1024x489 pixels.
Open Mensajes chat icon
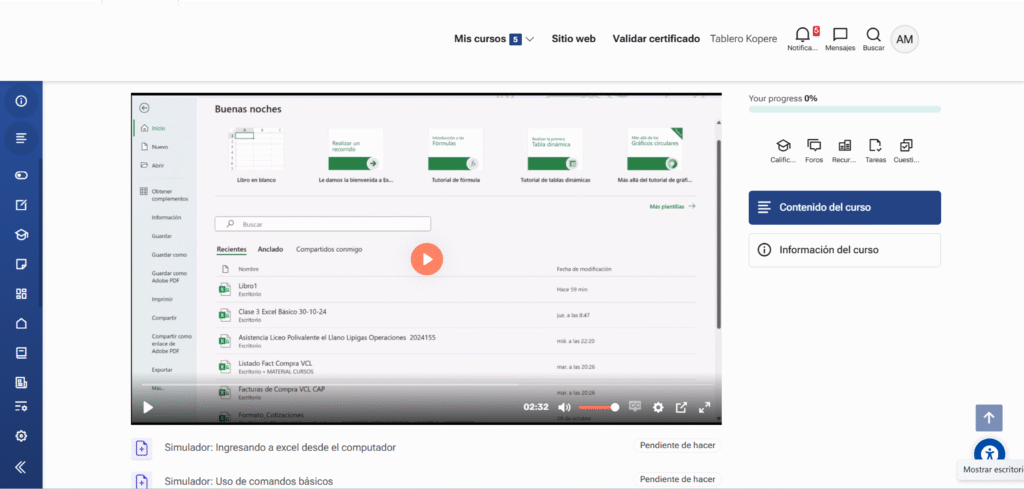840,39
